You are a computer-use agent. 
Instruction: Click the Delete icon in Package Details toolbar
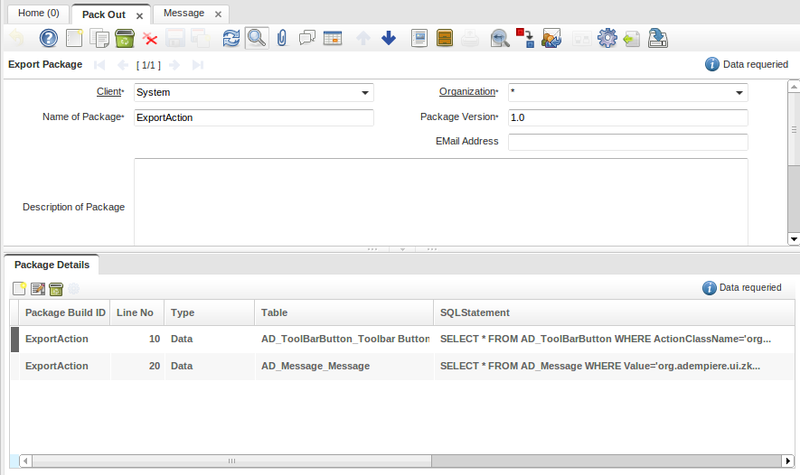[56, 289]
